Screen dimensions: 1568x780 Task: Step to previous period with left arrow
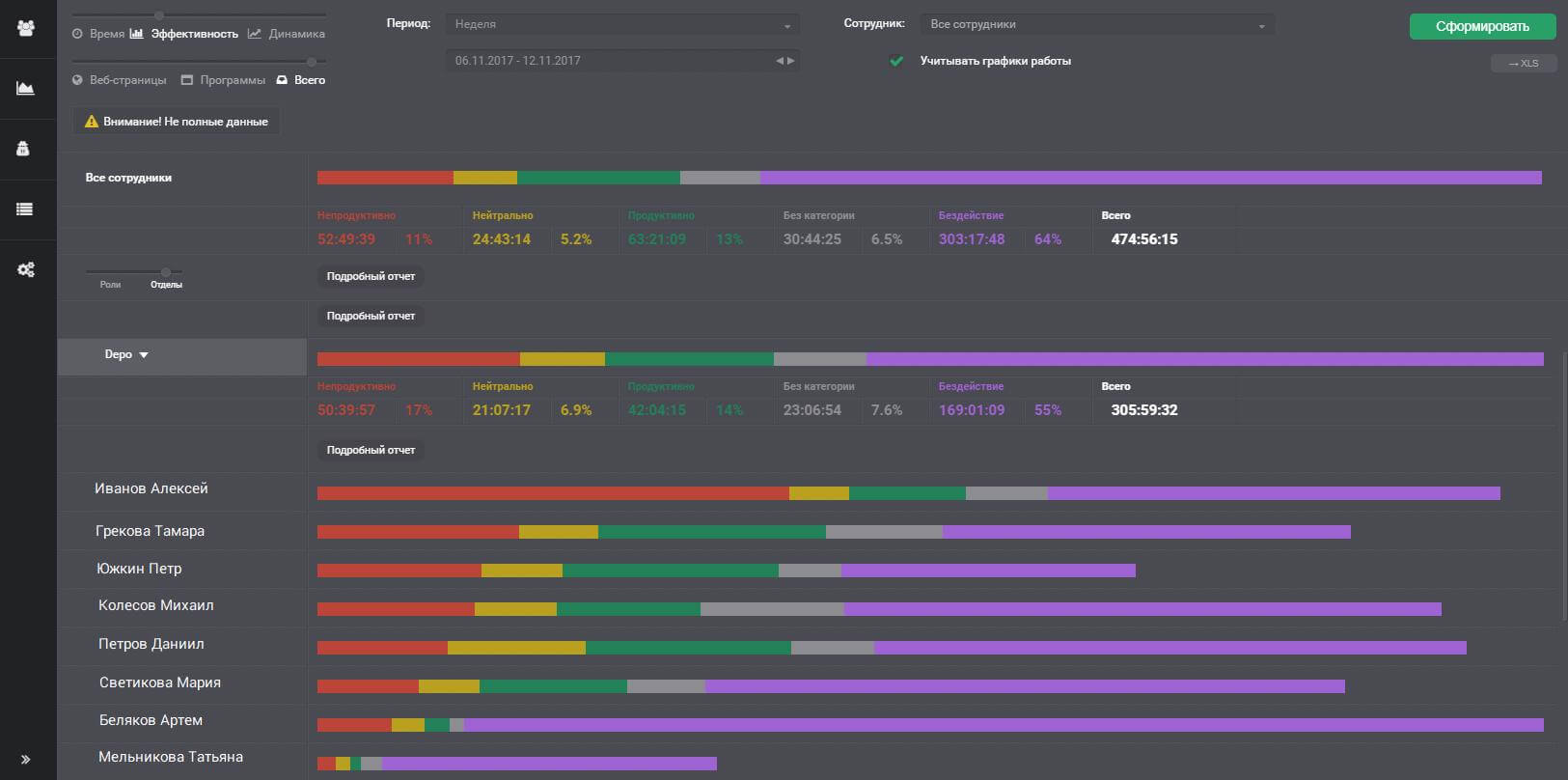tap(780, 61)
